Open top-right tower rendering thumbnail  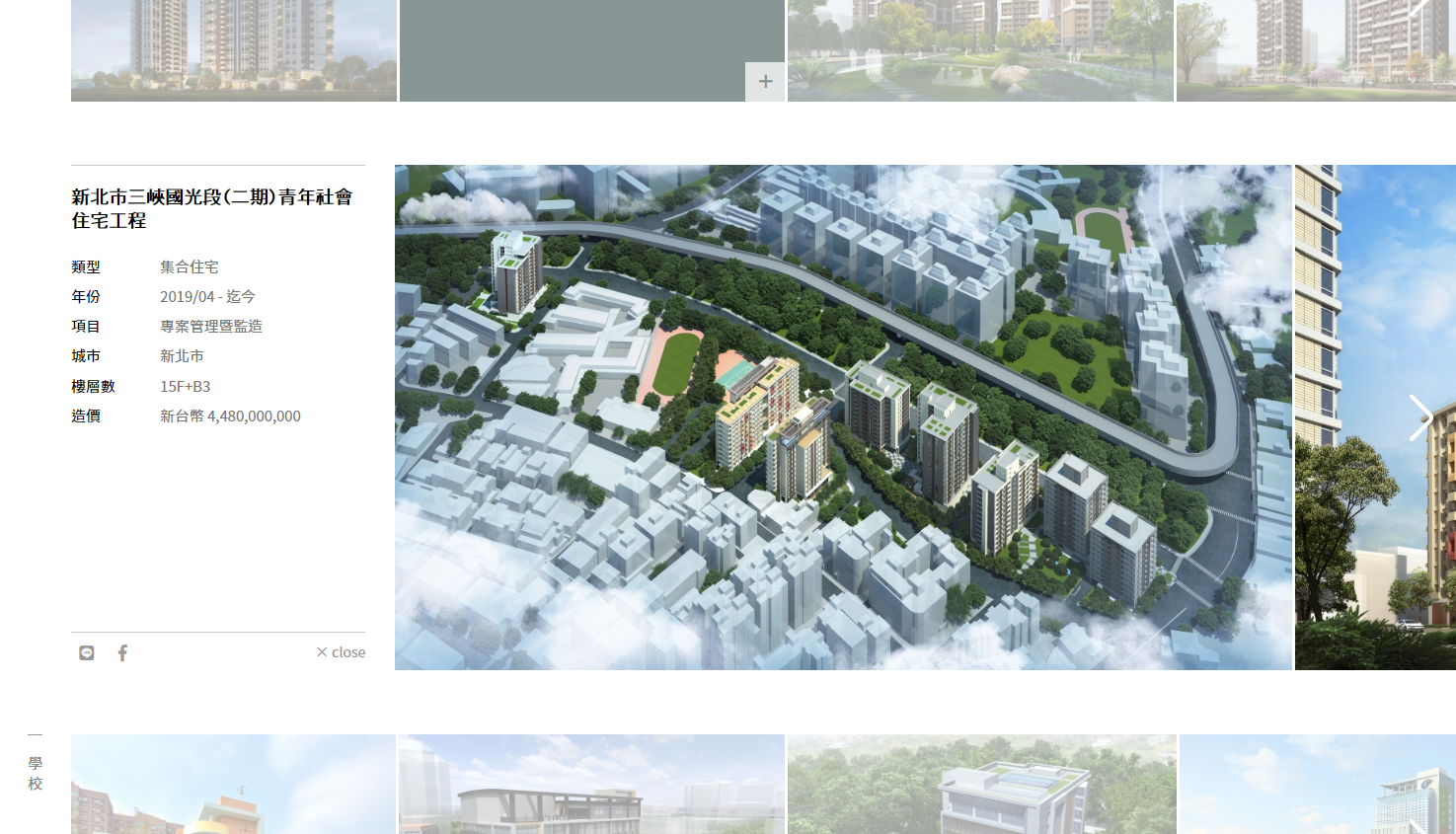pos(1316,50)
